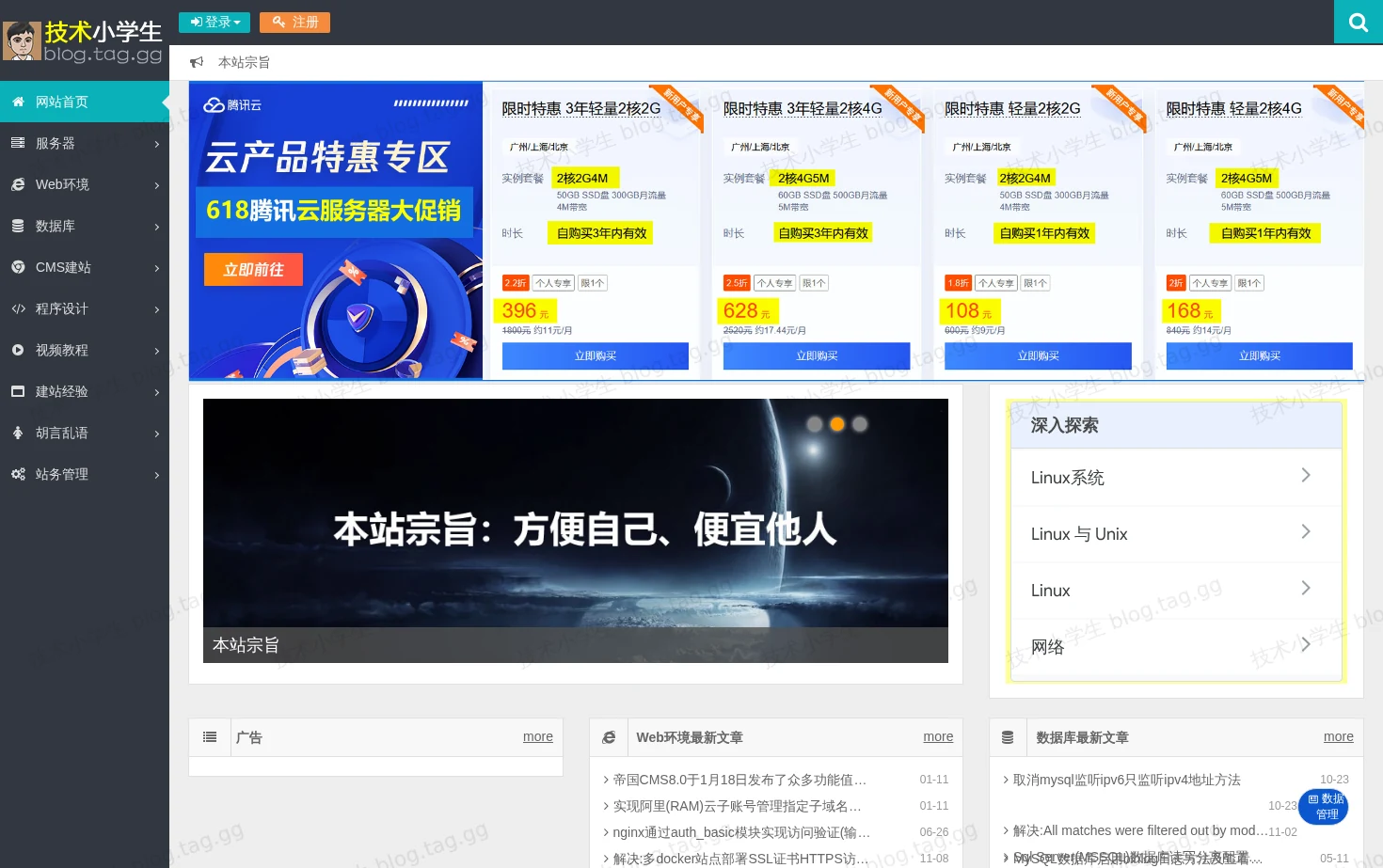Select 服务器 in the sidebar menu
This screenshot has width=1383, height=868.
pyautogui.click(x=85, y=143)
